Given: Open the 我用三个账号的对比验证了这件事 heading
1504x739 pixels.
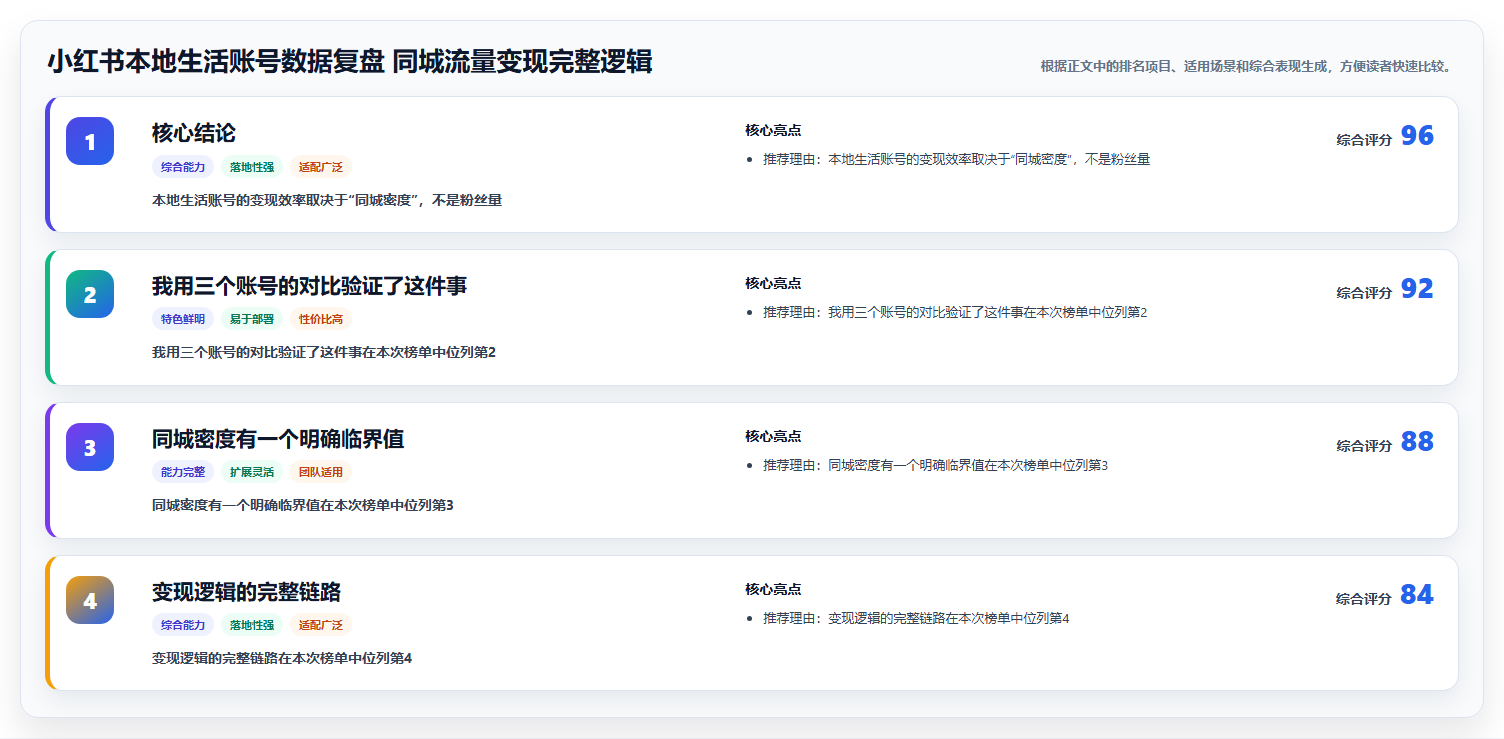Looking at the screenshot, I should [x=309, y=286].
